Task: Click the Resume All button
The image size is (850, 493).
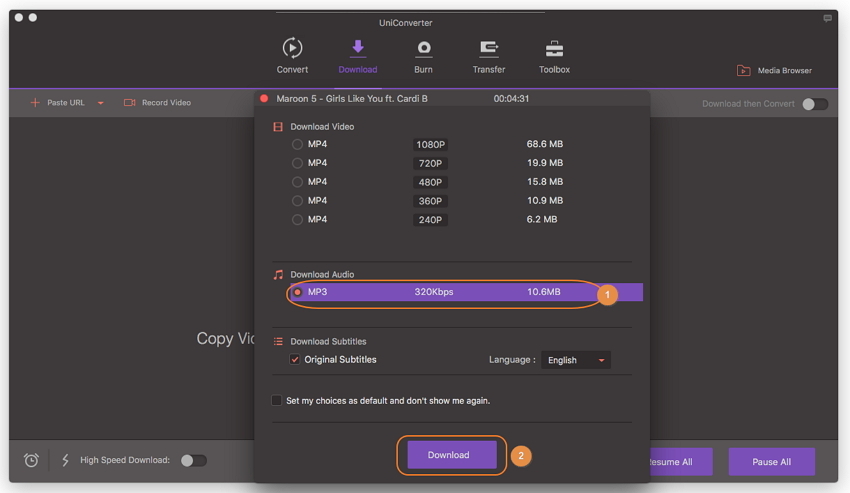Action: (681, 462)
